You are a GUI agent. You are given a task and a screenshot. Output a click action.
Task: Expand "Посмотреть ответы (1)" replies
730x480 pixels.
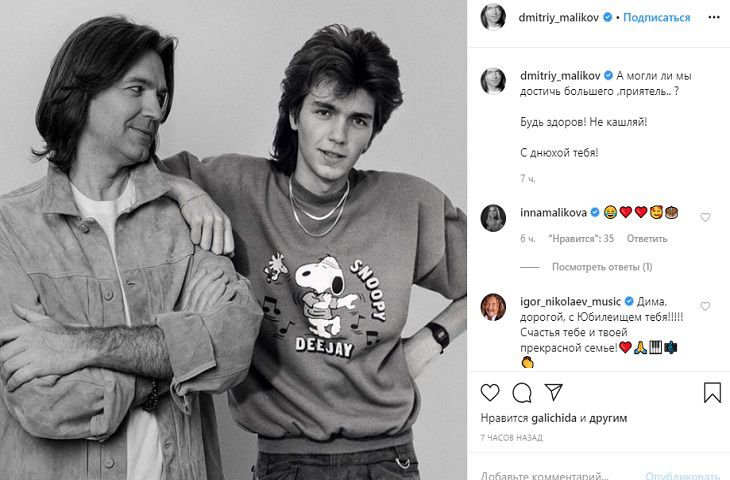[x=601, y=267]
